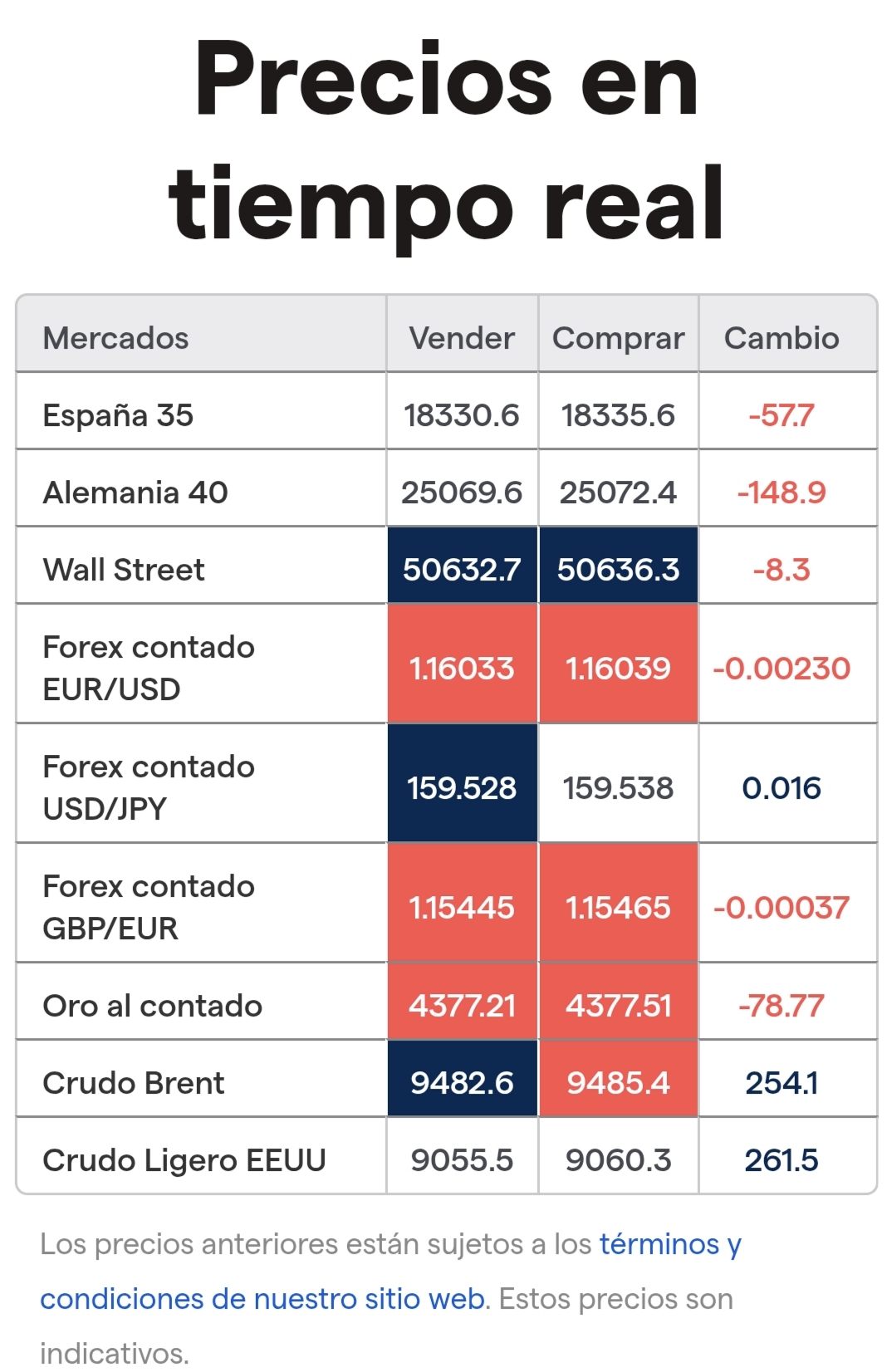Open the términos y condiciones link

coord(390,1272)
